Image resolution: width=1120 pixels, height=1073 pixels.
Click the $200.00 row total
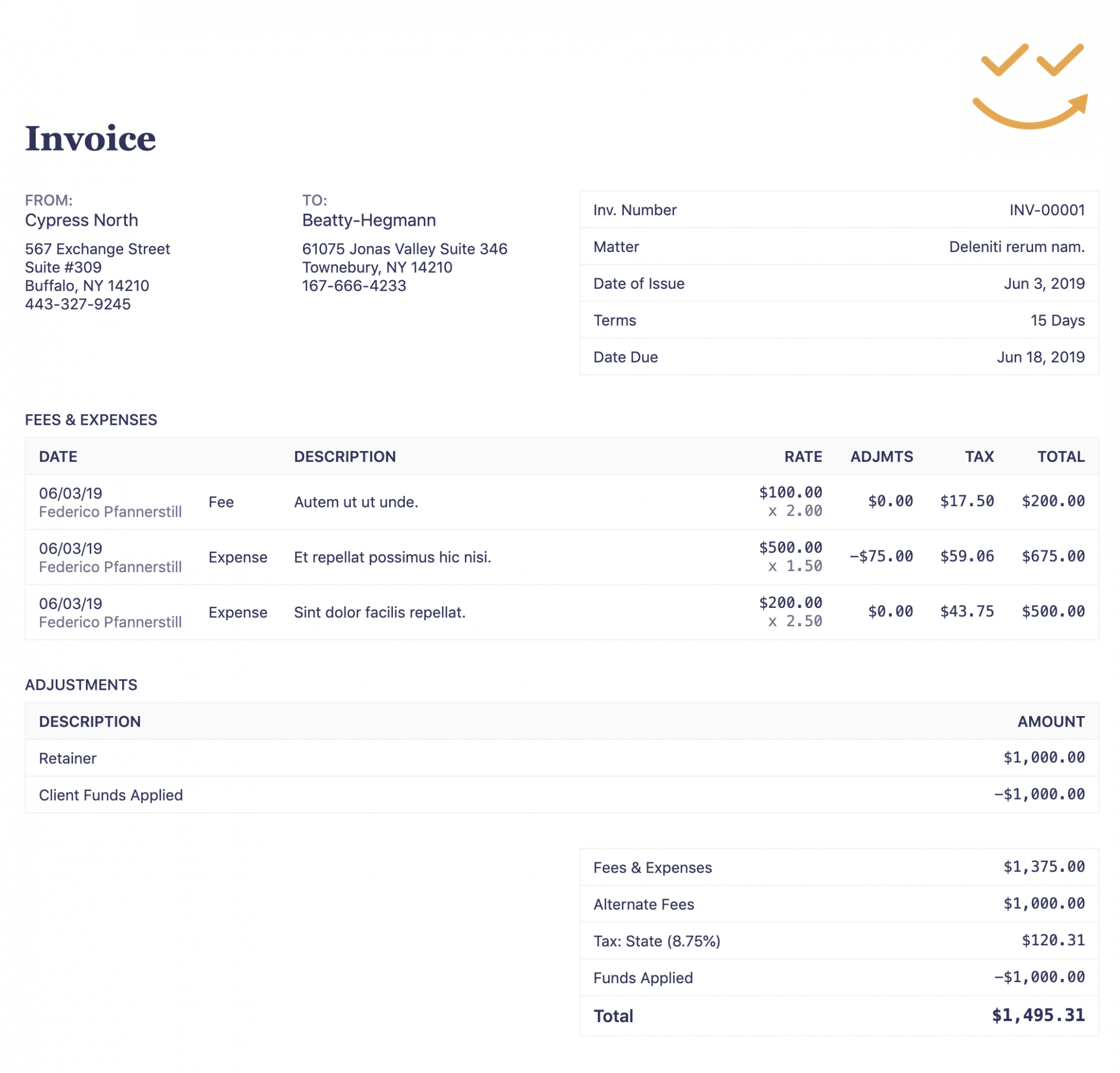[x=1053, y=501]
